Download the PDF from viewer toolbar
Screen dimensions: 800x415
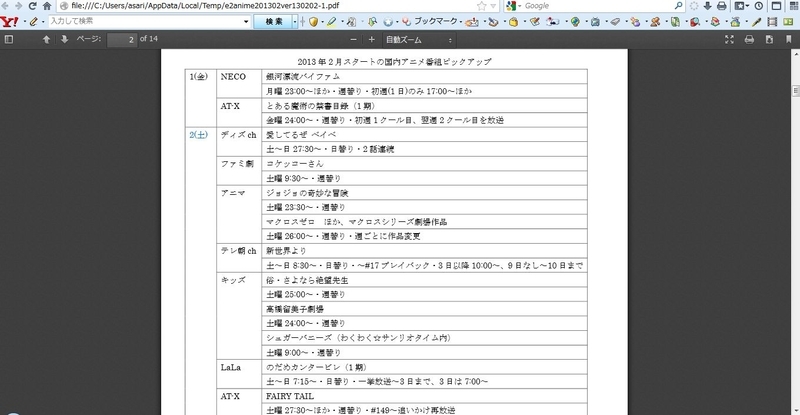point(769,39)
